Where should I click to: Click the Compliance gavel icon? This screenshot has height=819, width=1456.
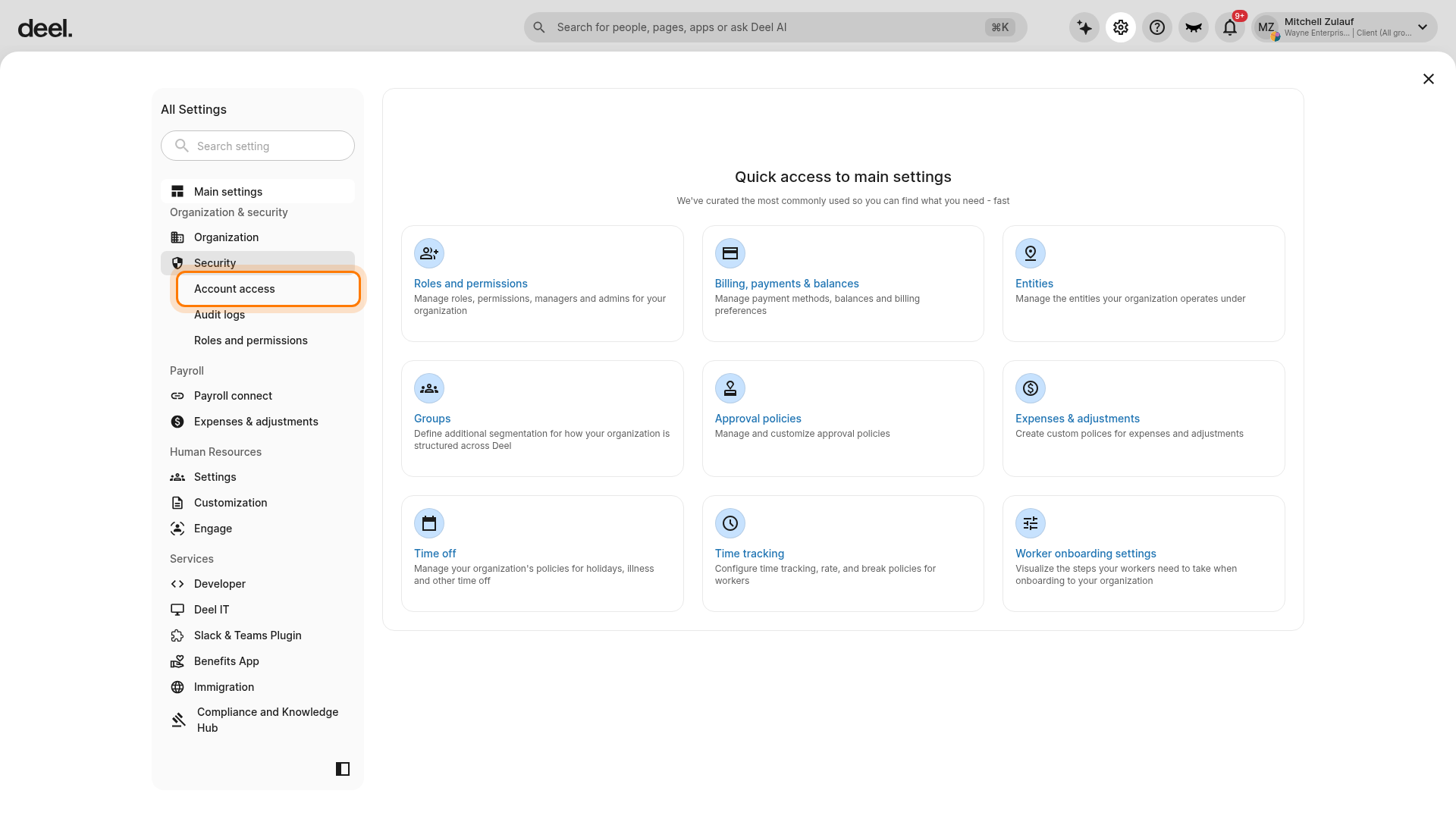[x=179, y=720]
